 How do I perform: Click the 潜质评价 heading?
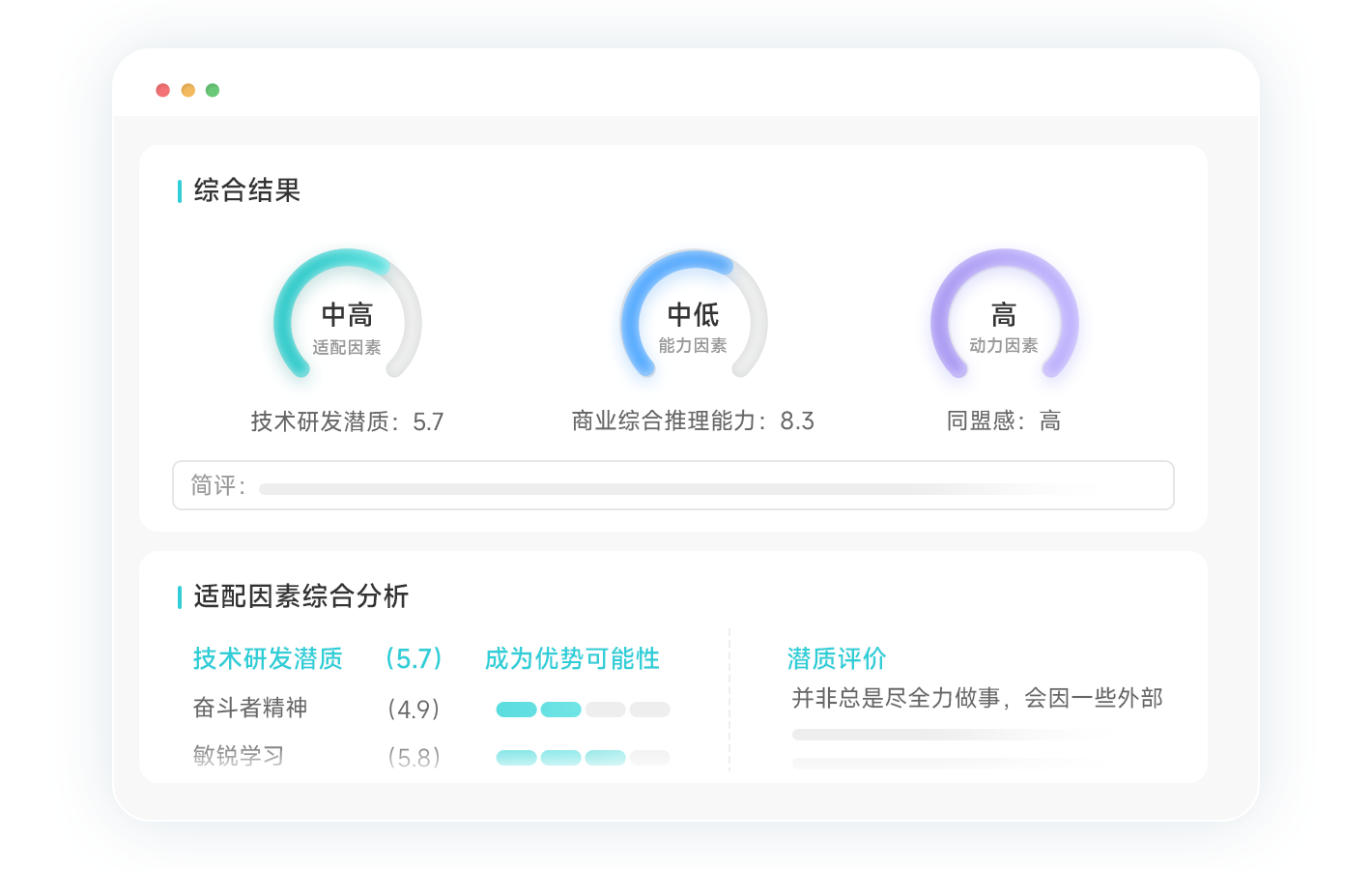[x=837, y=659]
